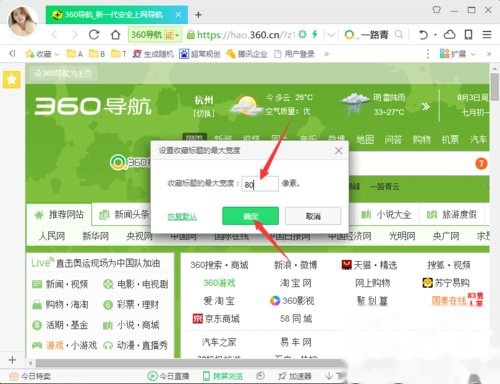The image size is (500, 384).
Task: Click the three-dot bookmark bar options
Action: pyautogui.click(x=428, y=54)
